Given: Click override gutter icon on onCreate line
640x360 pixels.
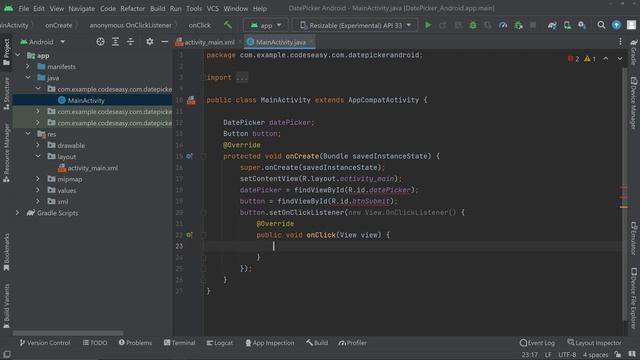Looking at the screenshot, I should click(x=189, y=156).
